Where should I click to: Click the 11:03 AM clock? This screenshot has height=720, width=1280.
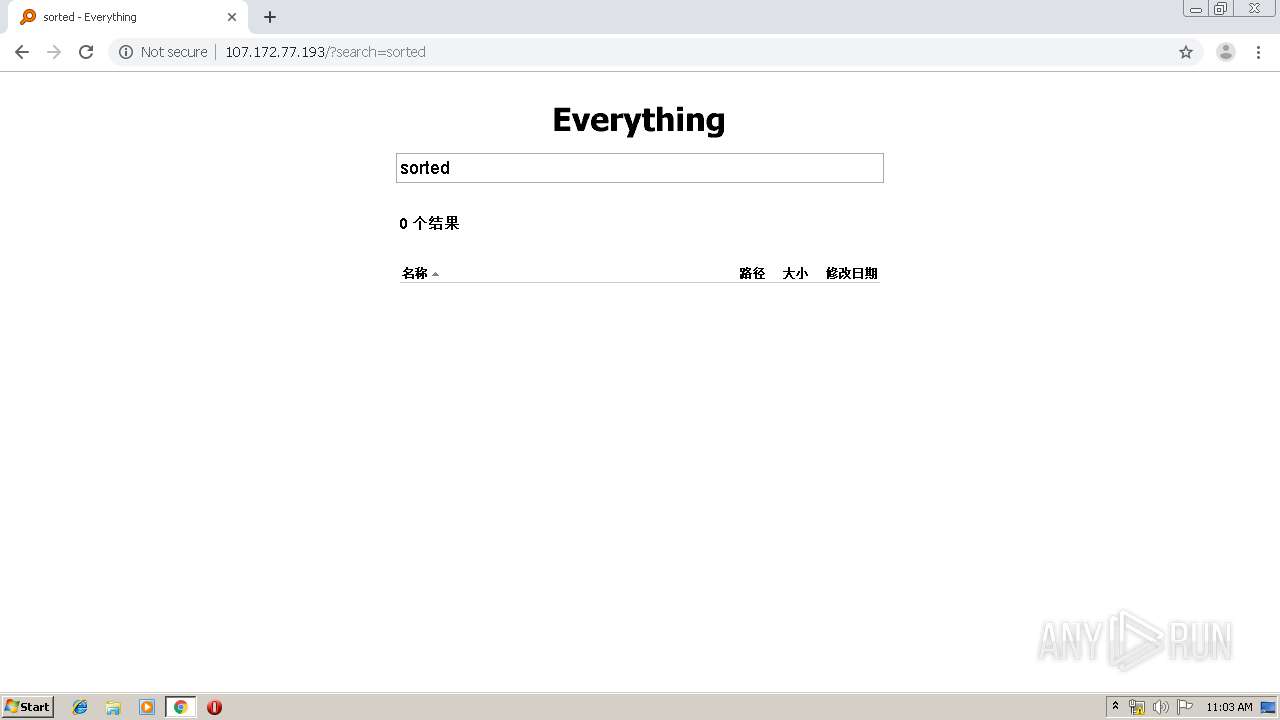tap(1229, 707)
